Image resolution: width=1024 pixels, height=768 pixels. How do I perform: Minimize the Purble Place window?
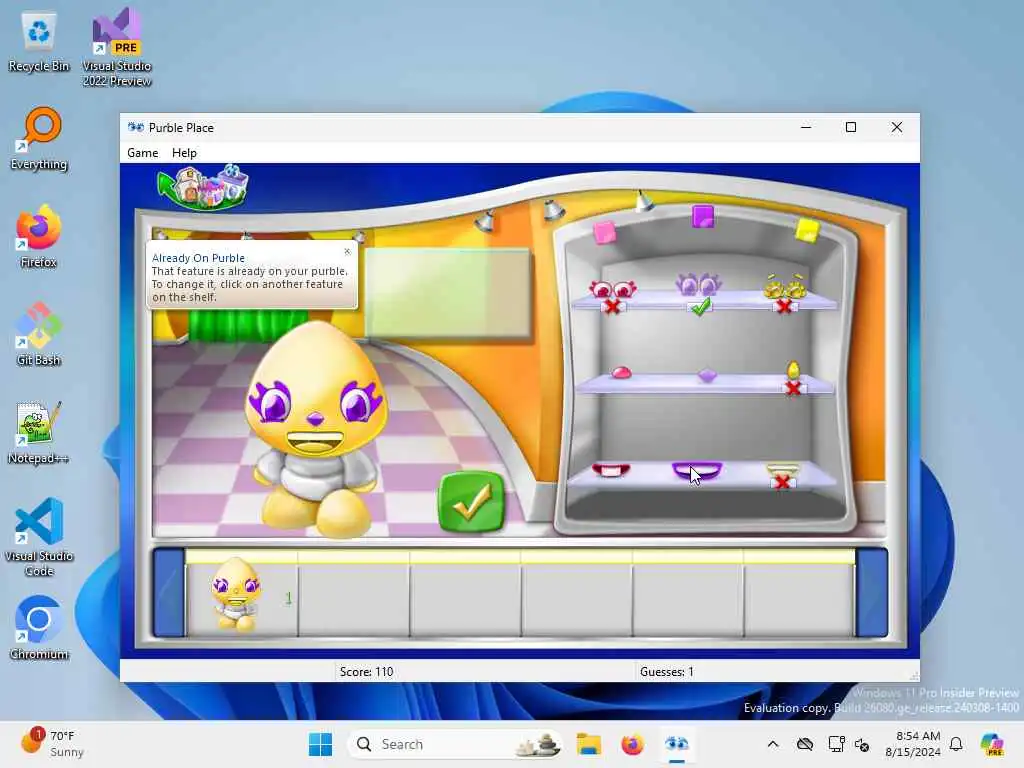tap(806, 127)
